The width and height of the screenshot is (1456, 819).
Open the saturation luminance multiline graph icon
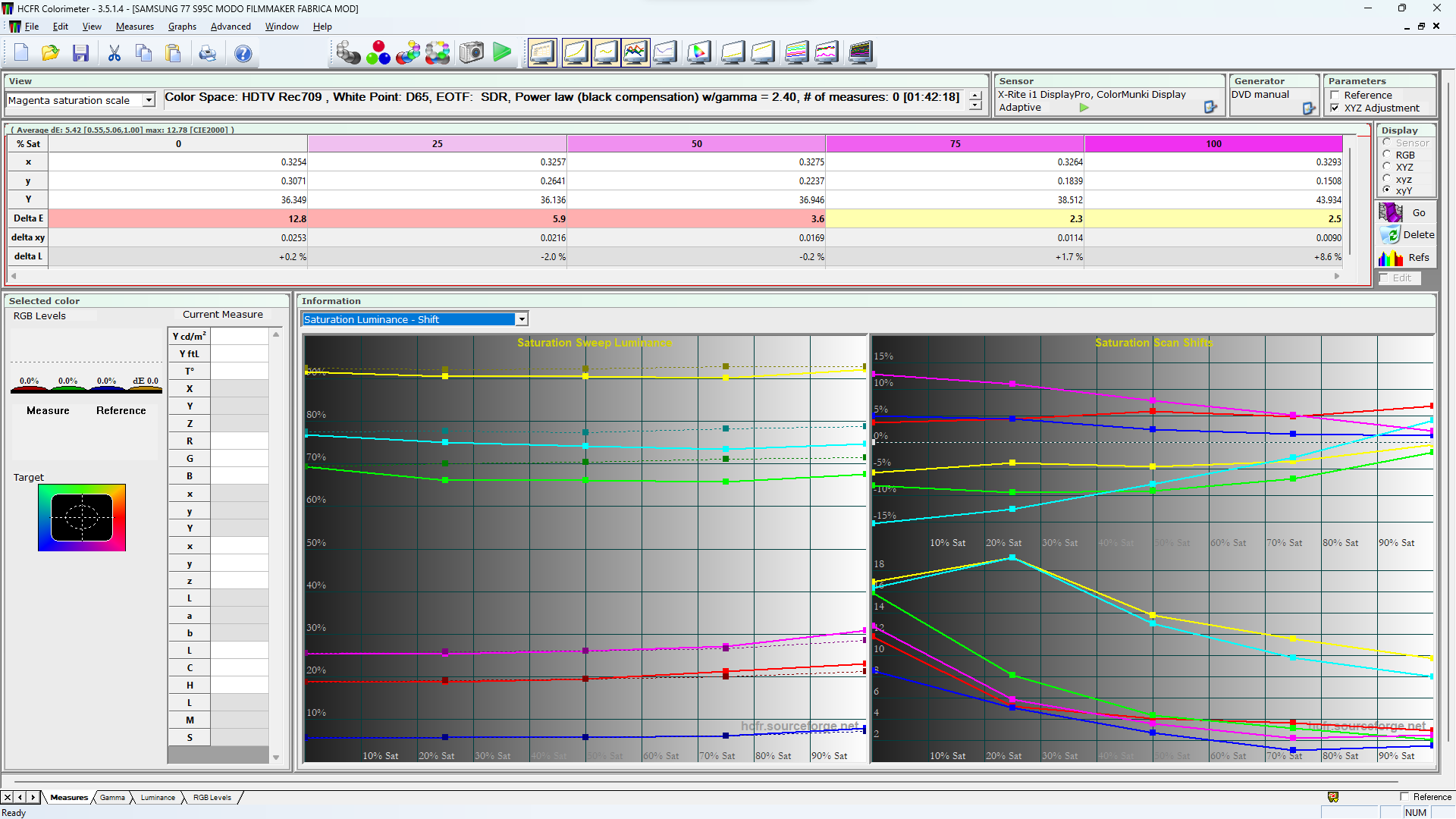coord(796,52)
